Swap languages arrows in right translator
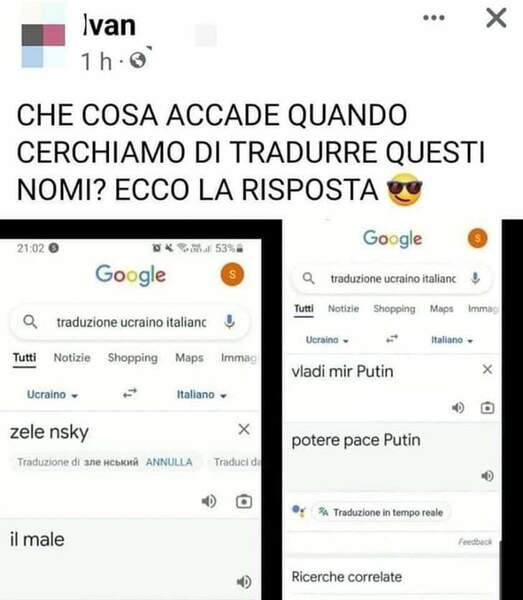This screenshot has width=523, height=600. pyautogui.click(x=392, y=339)
